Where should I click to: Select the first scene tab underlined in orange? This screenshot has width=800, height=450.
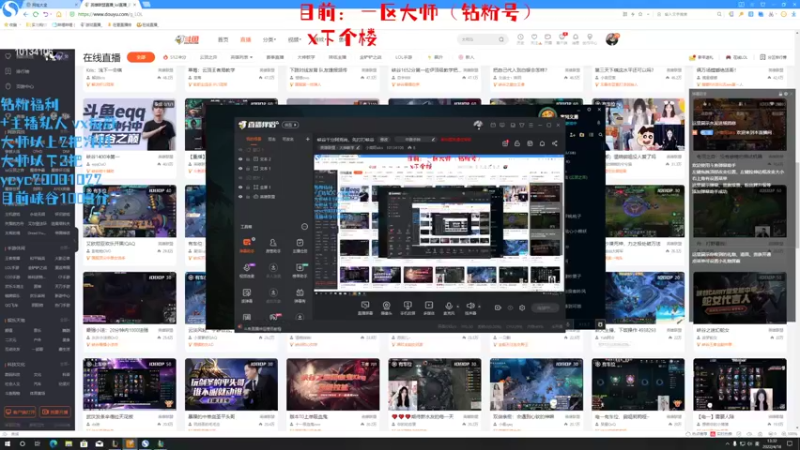254,139
